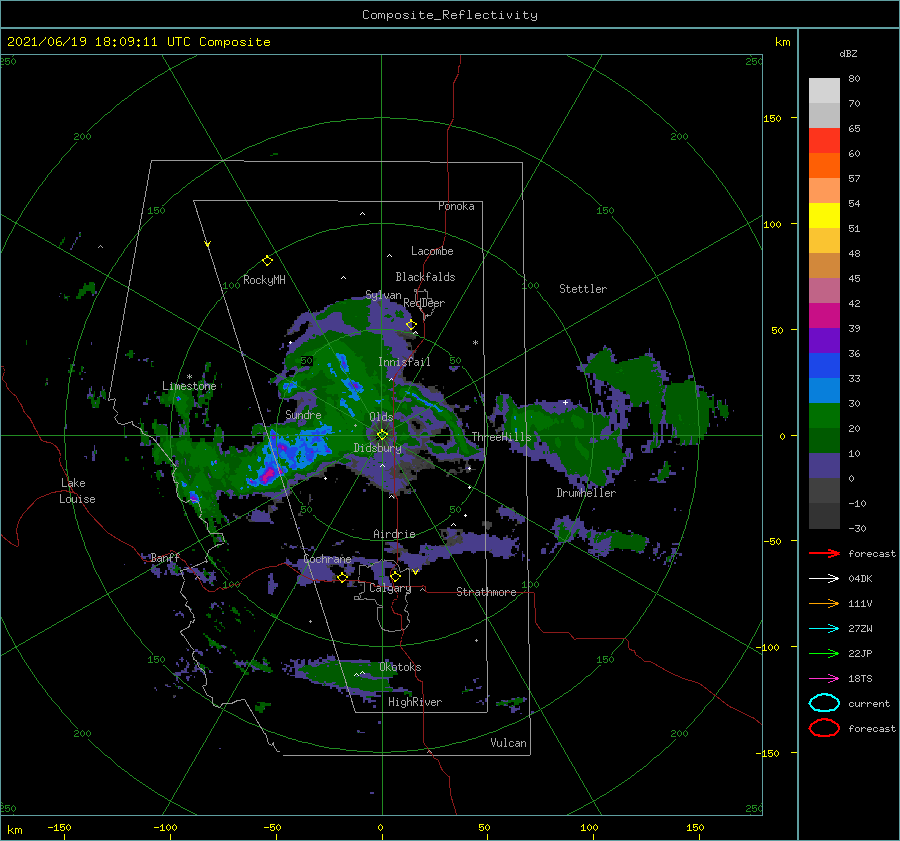The image size is (900, 841).
Task: Click the yellow diamond marker below Cochrane
Action: tap(343, 577)
